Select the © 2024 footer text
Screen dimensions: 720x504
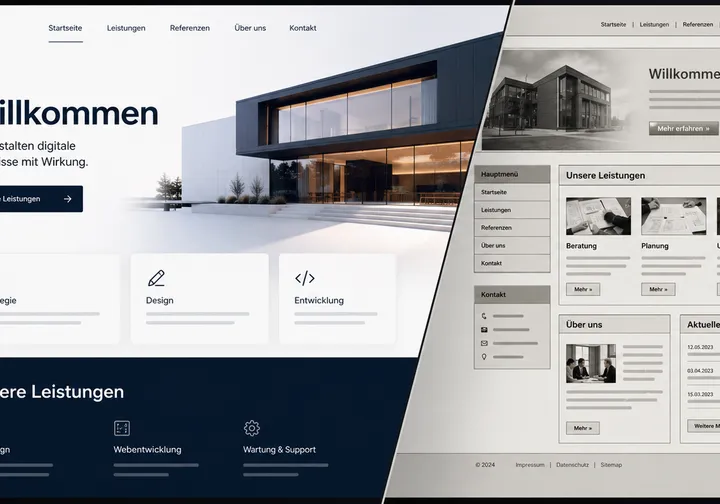(485, 465)
